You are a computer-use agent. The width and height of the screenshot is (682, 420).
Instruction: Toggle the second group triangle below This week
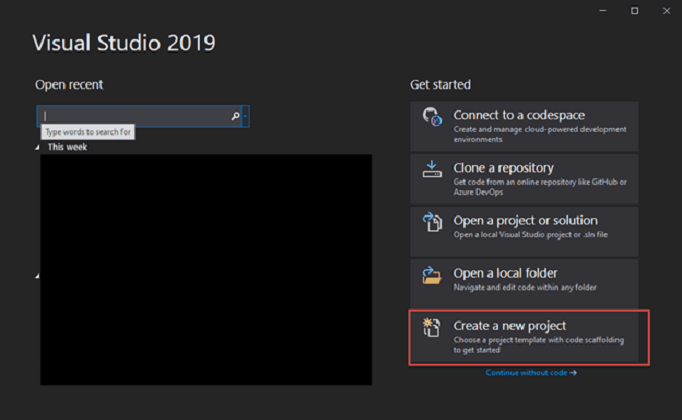[38, 275]
